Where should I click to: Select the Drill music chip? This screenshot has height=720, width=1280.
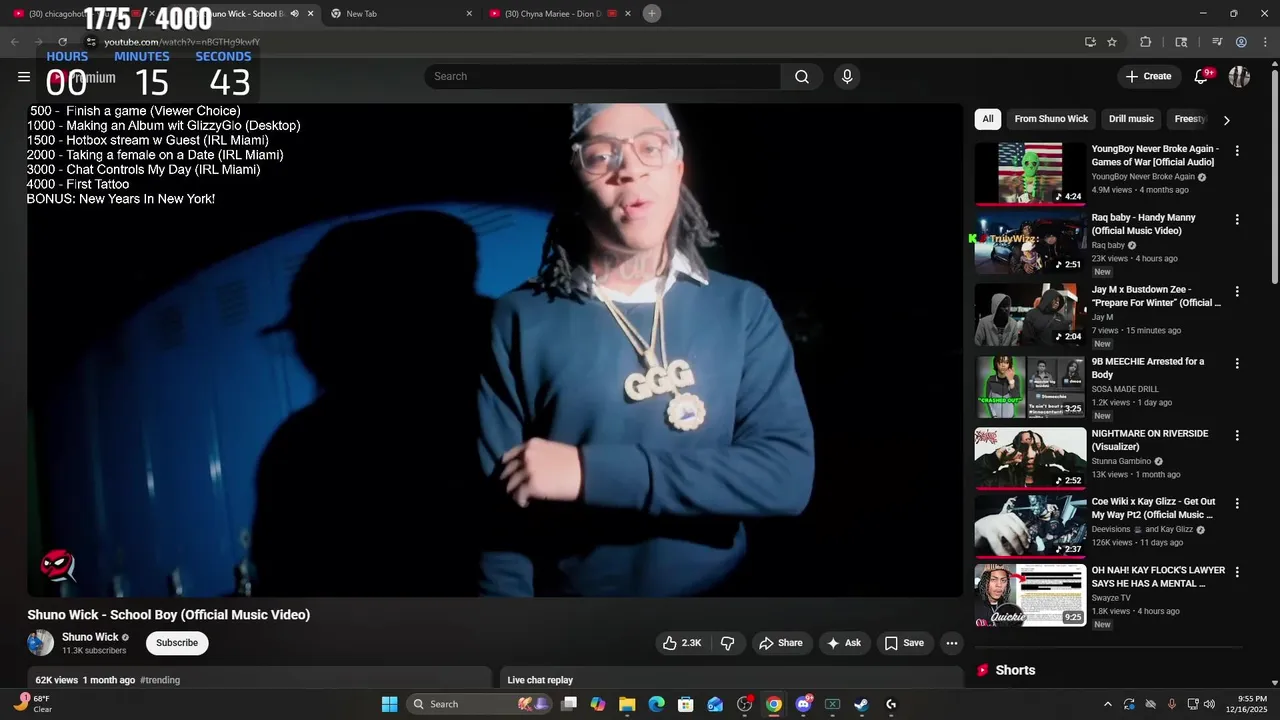pyautogui.click(x=1131, y=119)
